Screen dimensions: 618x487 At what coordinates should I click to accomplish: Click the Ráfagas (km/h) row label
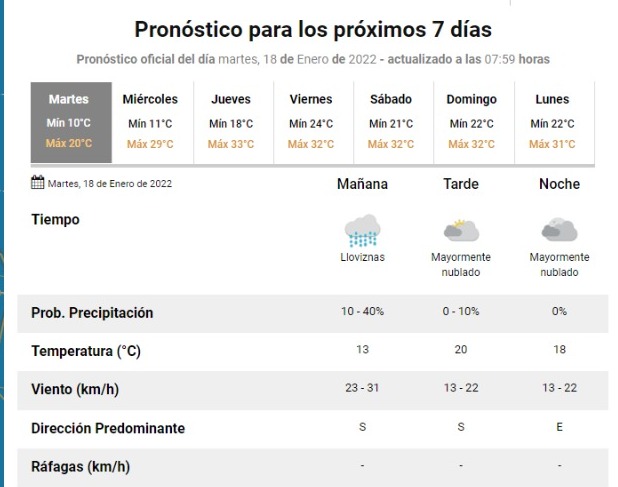tap(80, 467)
